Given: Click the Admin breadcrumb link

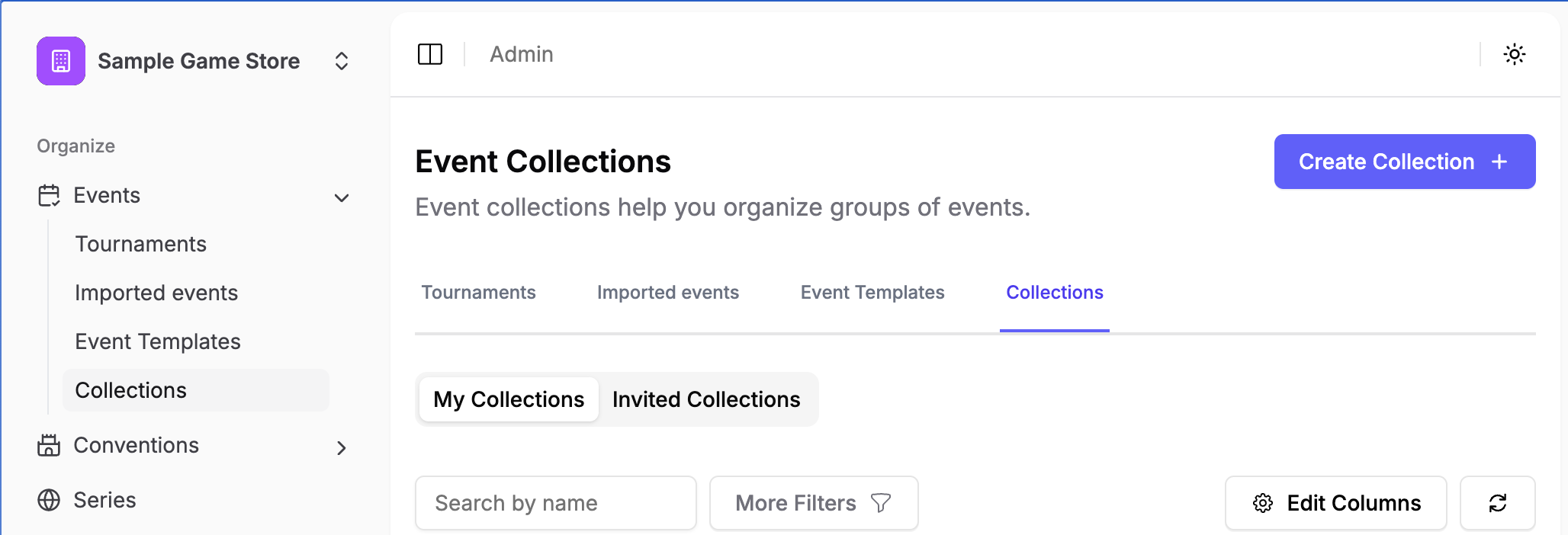Looking at the screenshot, I should point(522,54).
